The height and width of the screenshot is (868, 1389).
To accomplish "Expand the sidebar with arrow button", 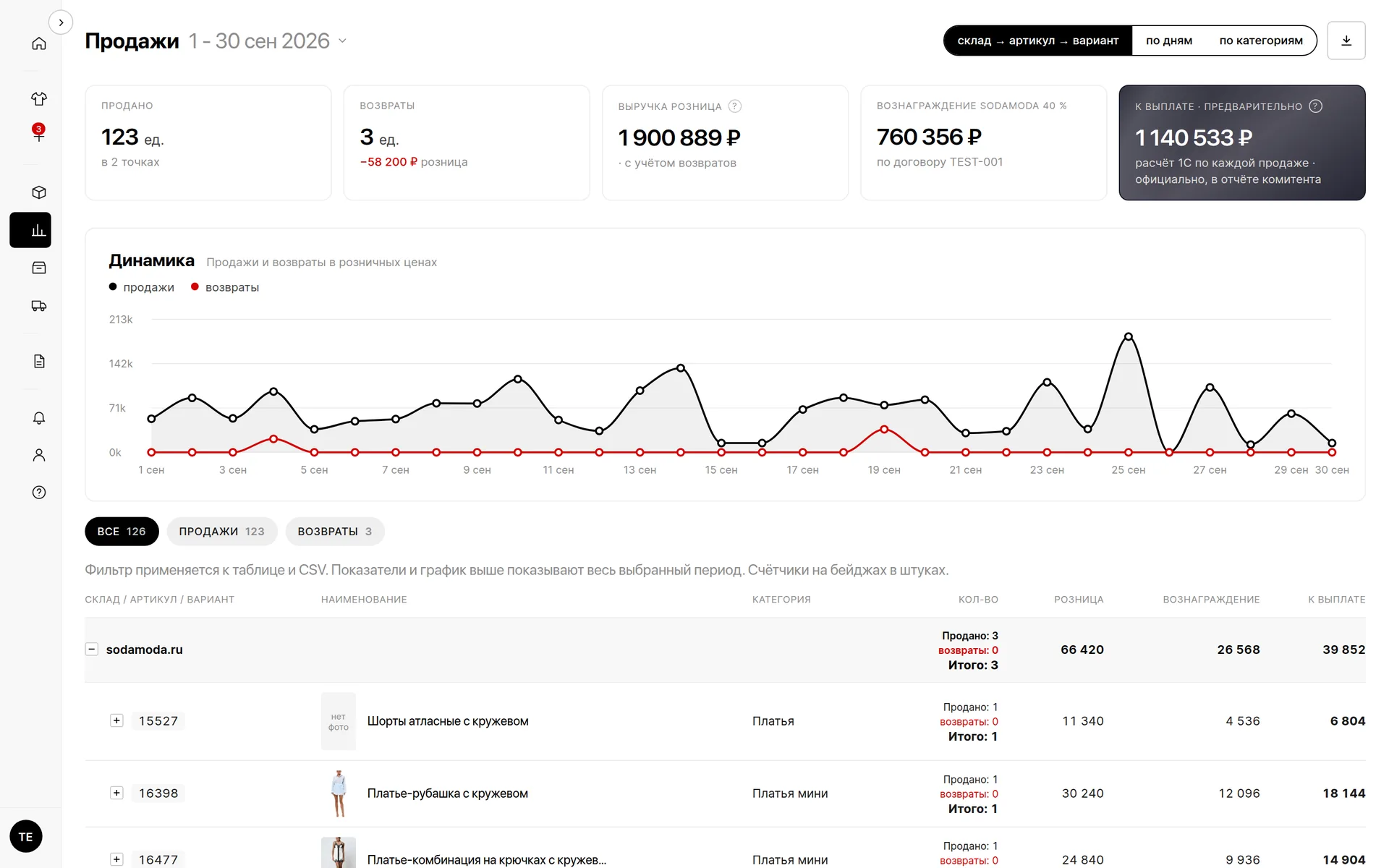I will (x=61, y=22).
